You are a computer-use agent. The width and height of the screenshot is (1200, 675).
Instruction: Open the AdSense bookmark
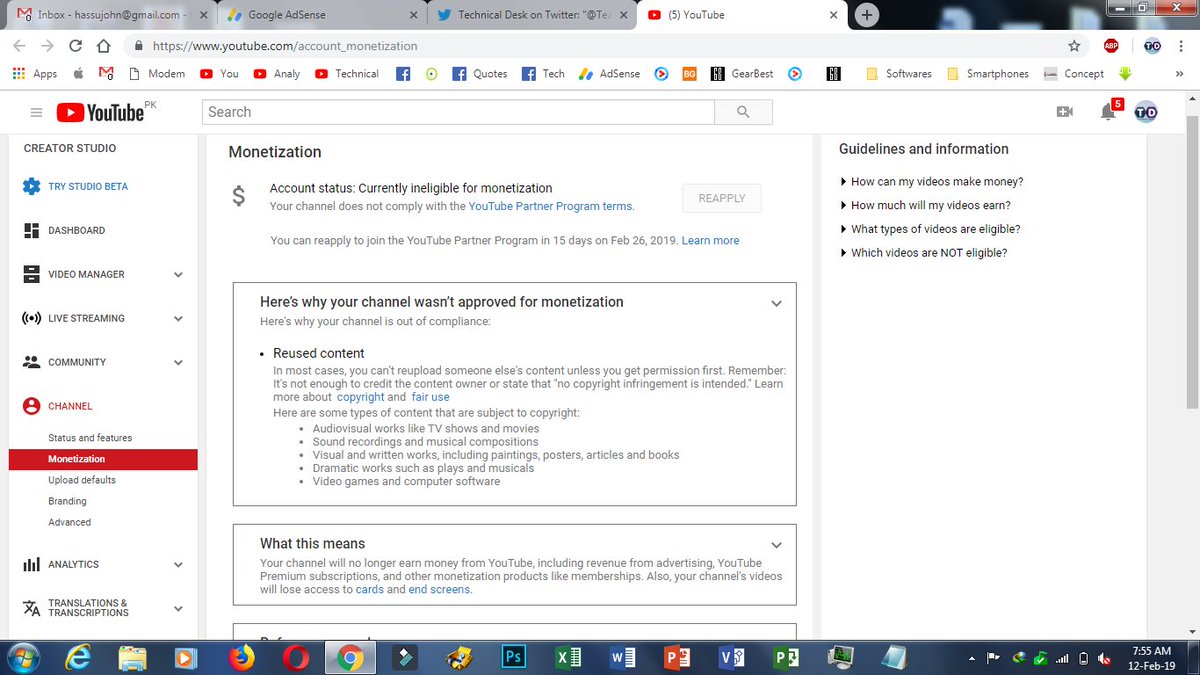(610, 74)
